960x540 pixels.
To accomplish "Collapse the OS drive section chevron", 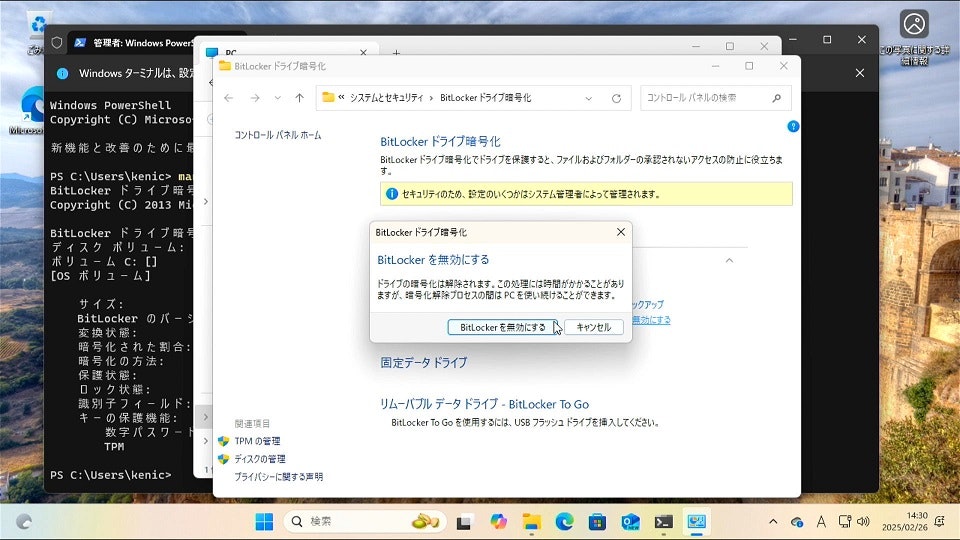I will coord(729,260).
